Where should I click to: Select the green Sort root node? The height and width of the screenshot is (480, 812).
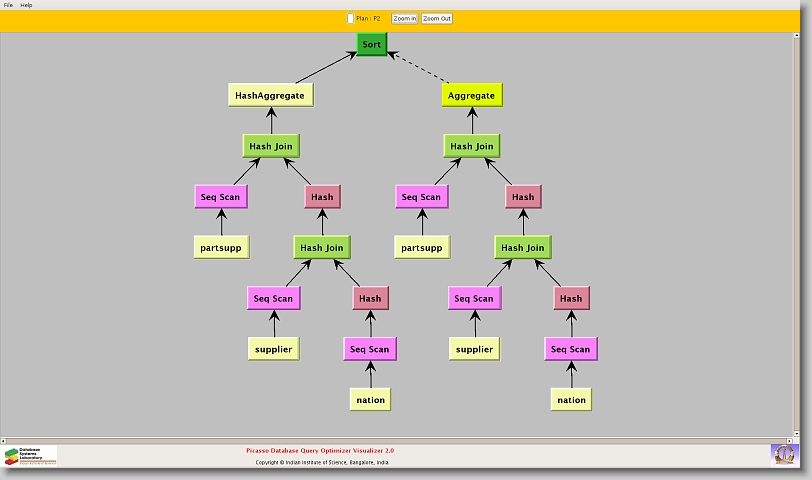[371, 45]
